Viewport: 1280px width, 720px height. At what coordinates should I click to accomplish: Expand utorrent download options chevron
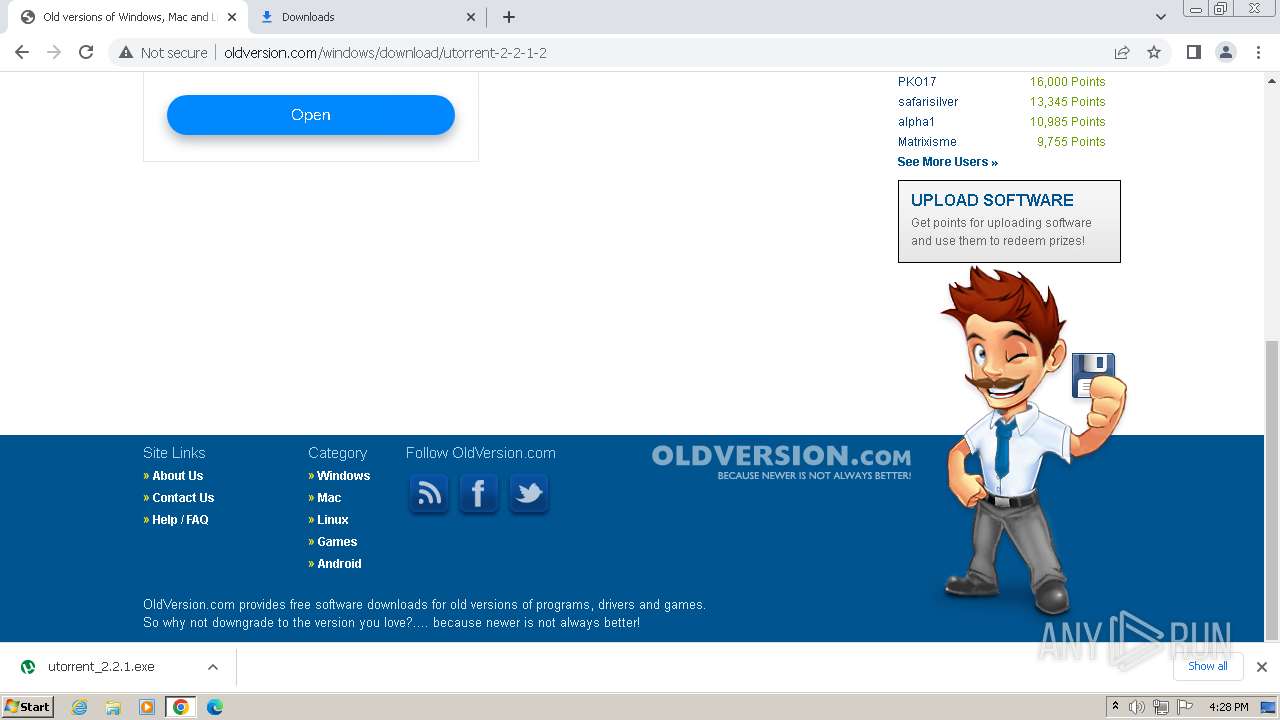pyautogui.click(x=212, y=667)
